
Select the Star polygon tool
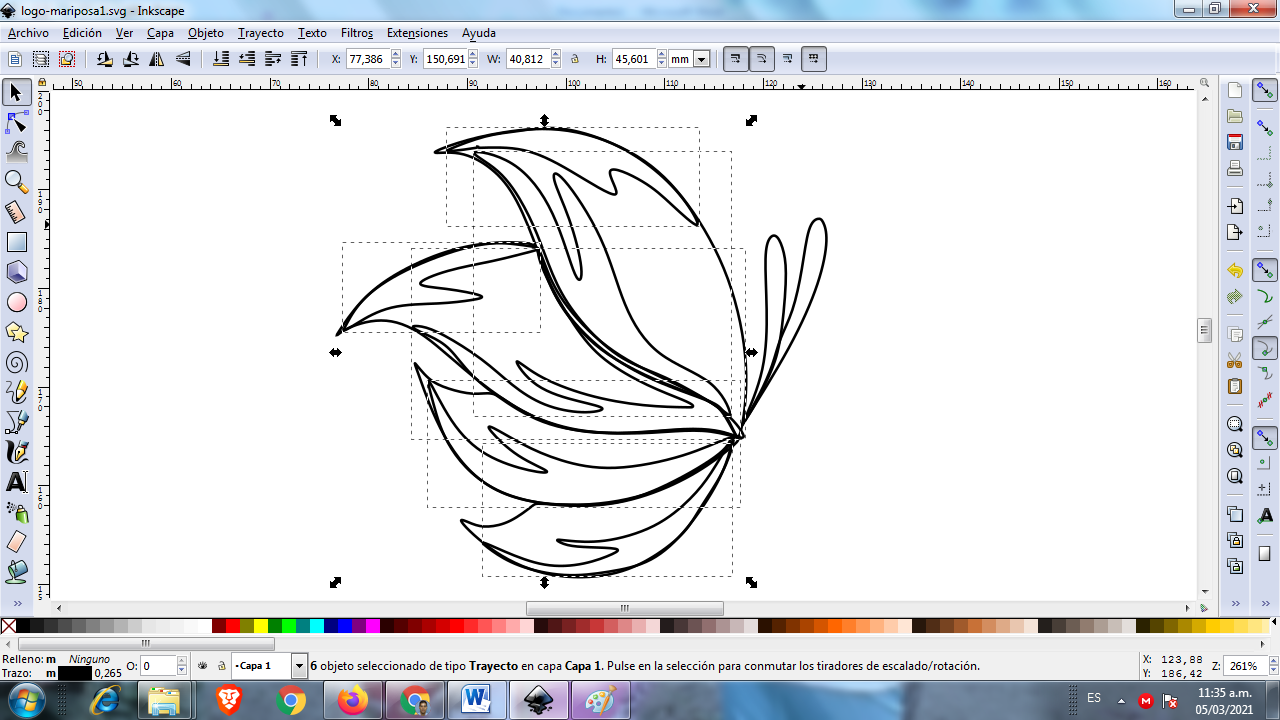16,332
